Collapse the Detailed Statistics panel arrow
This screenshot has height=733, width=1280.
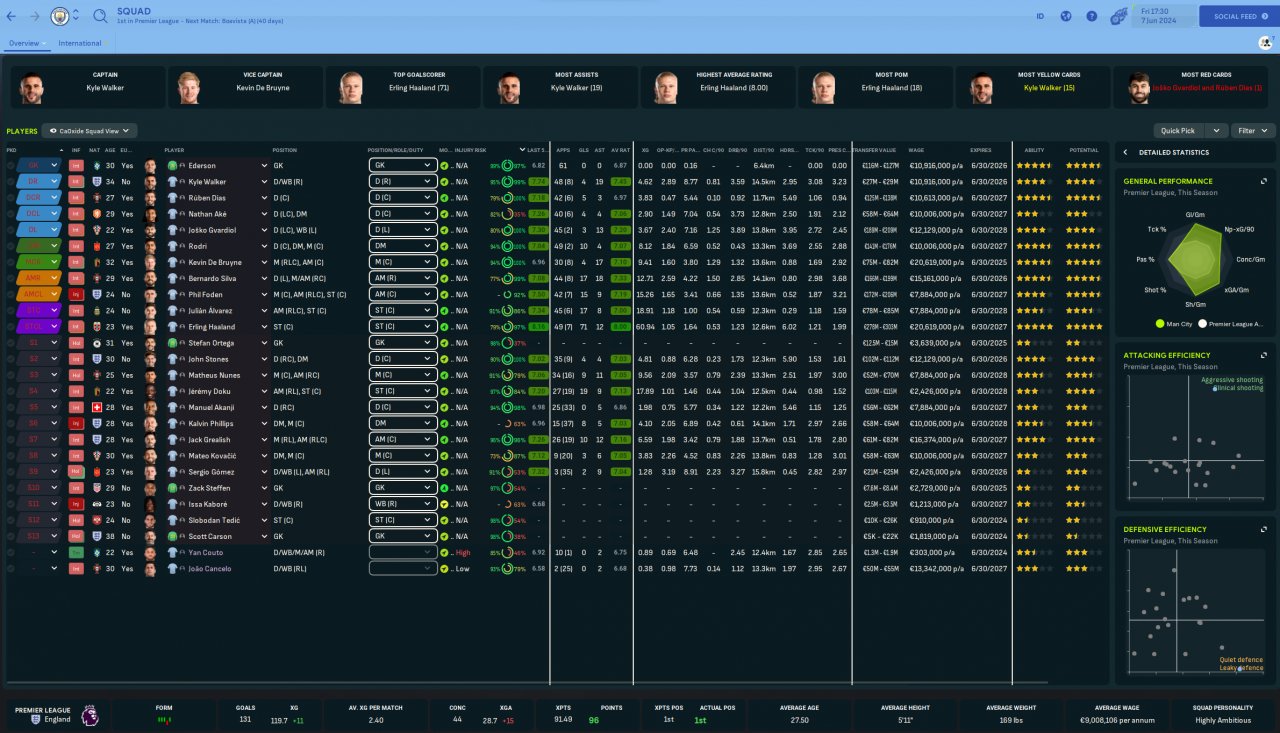coord(1125,152)
